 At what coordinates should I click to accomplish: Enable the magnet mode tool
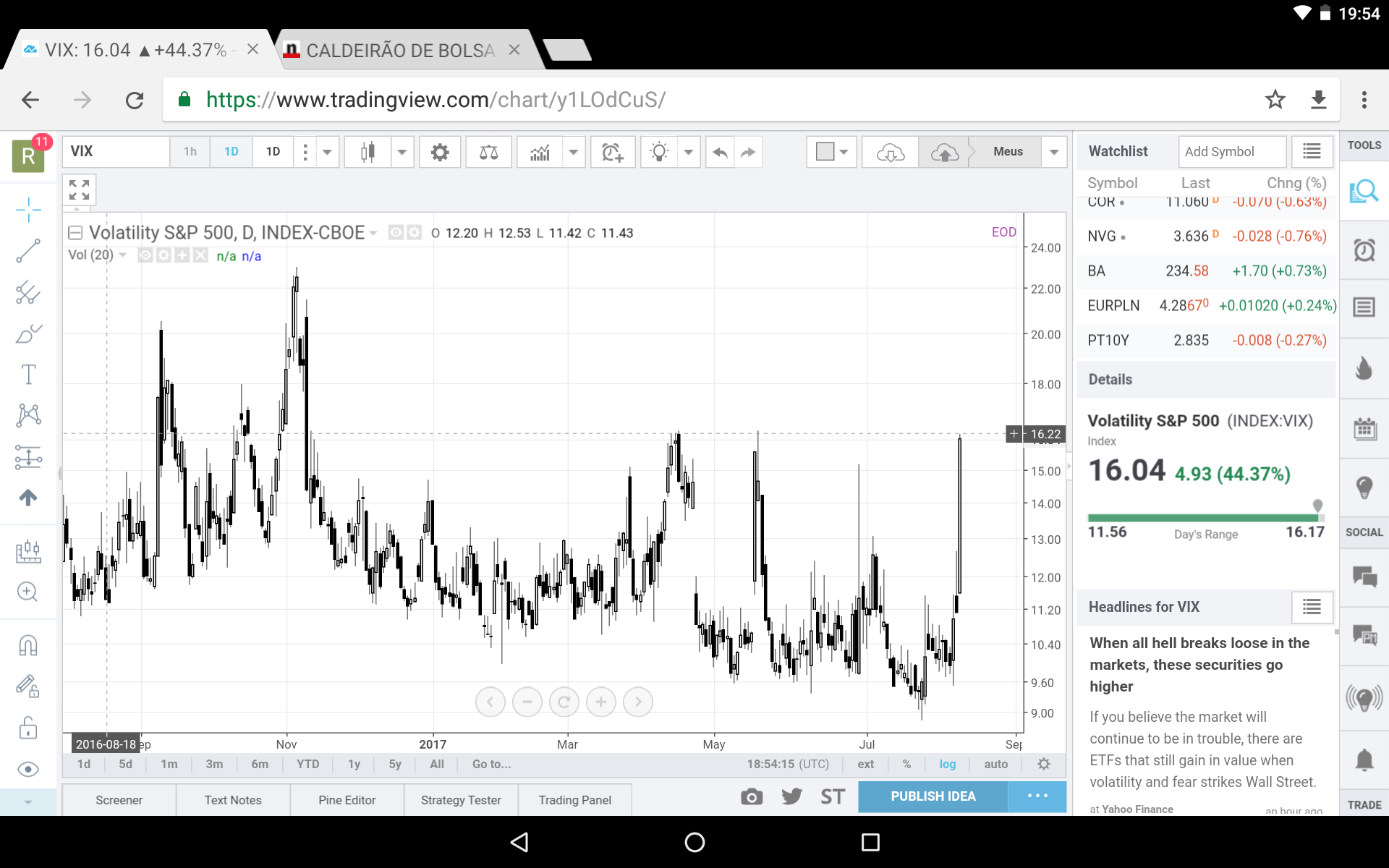coord(28,644)
